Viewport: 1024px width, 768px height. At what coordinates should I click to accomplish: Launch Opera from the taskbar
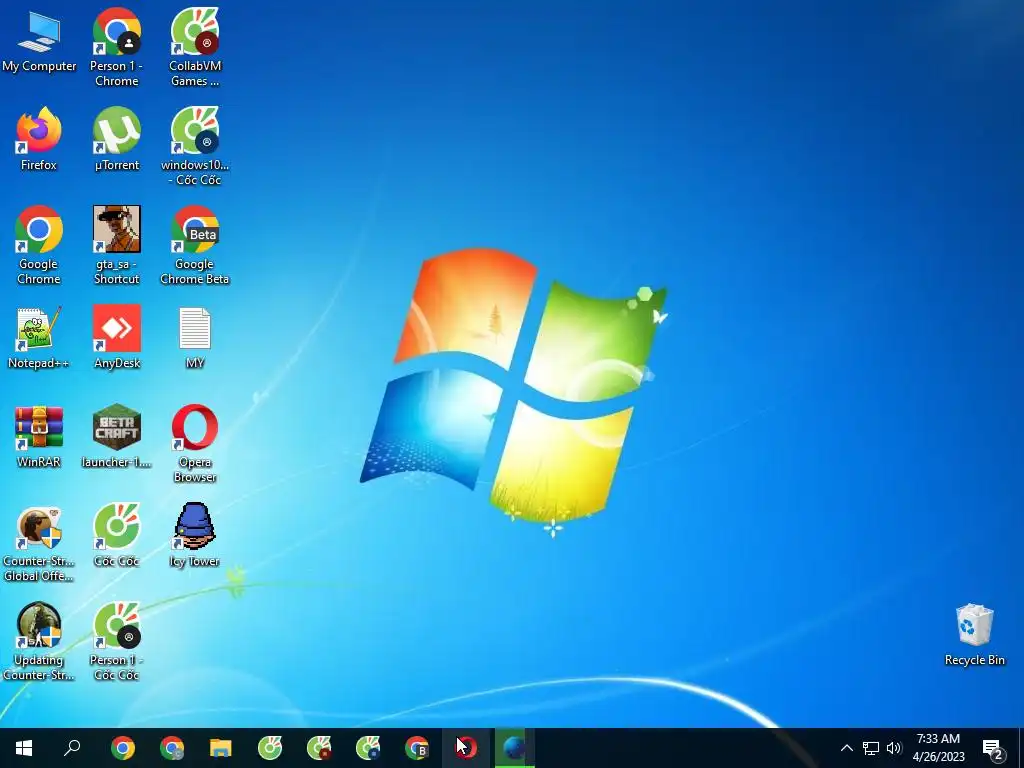coord(466,748)
